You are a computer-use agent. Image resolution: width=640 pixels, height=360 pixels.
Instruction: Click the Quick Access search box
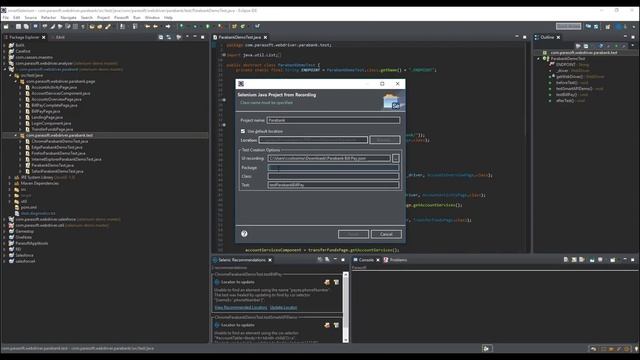pos(568,26)
